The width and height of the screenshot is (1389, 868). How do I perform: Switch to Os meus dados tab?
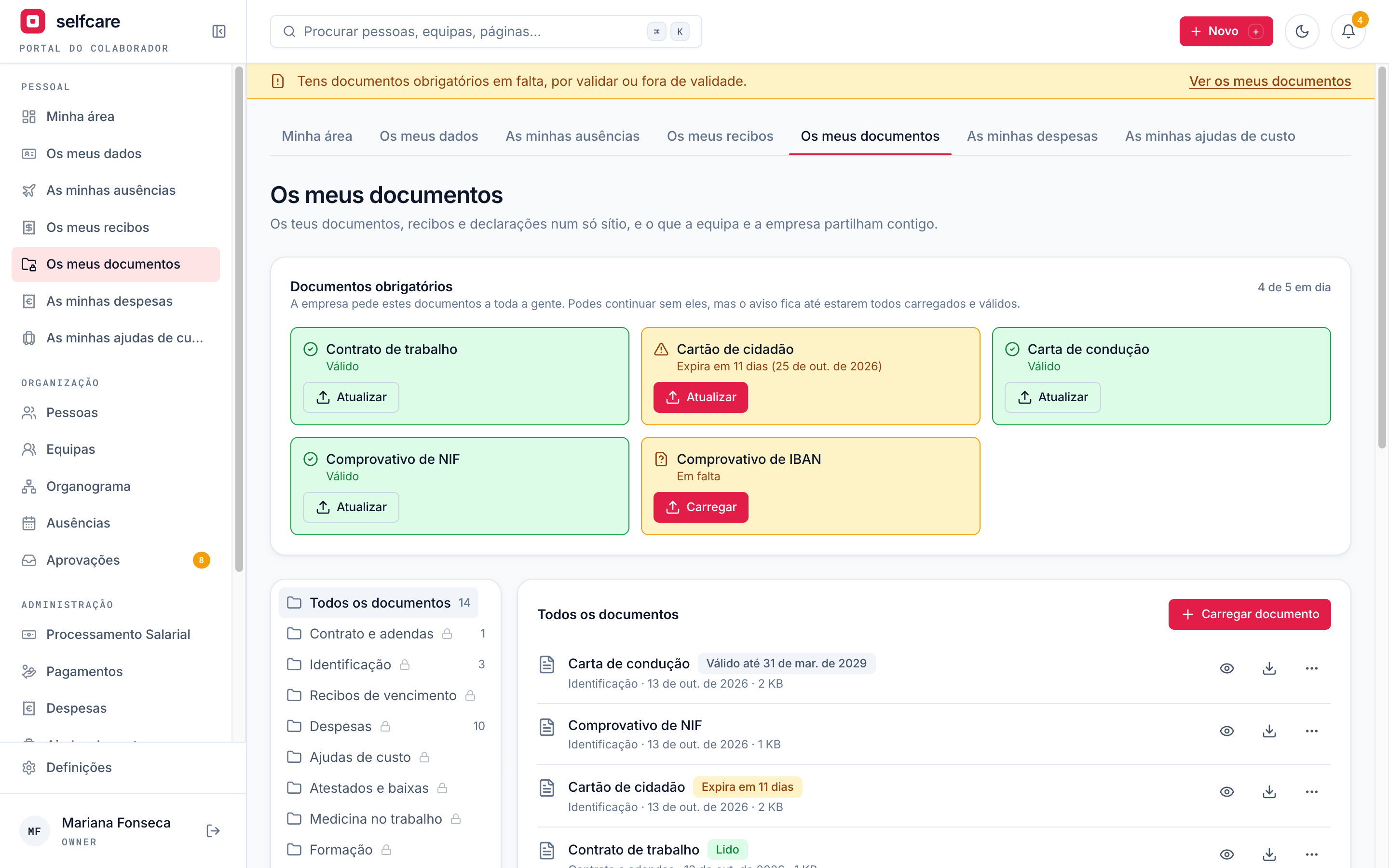[429, 136]
